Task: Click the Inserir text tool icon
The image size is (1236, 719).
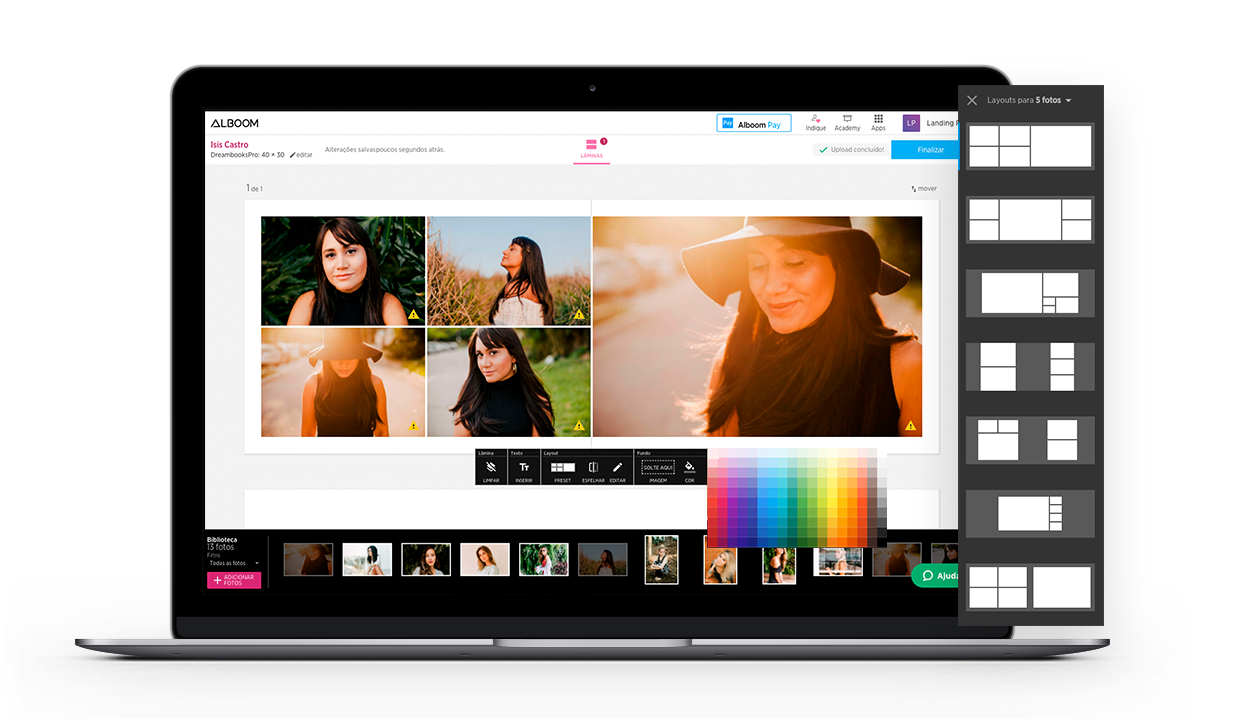Action: [x=523, y=468]
